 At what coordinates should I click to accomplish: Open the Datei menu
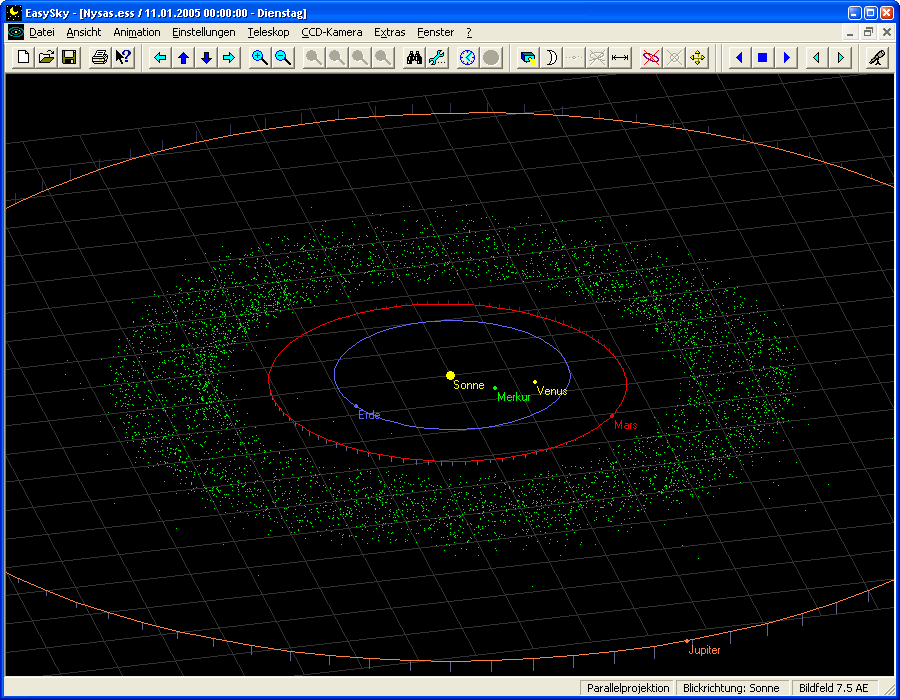(x=42, y=32)
